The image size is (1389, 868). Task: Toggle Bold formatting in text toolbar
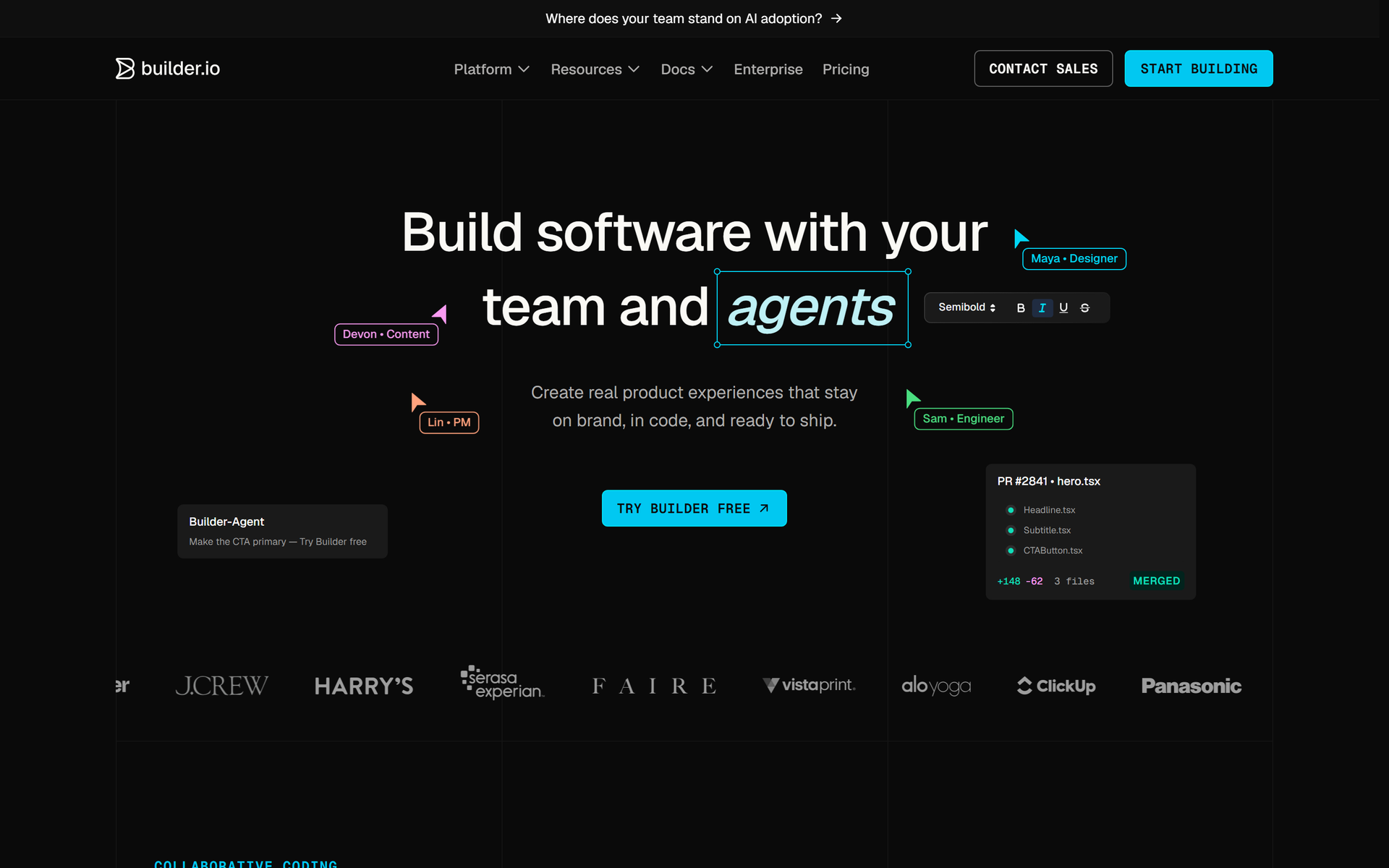[1021, 308]
